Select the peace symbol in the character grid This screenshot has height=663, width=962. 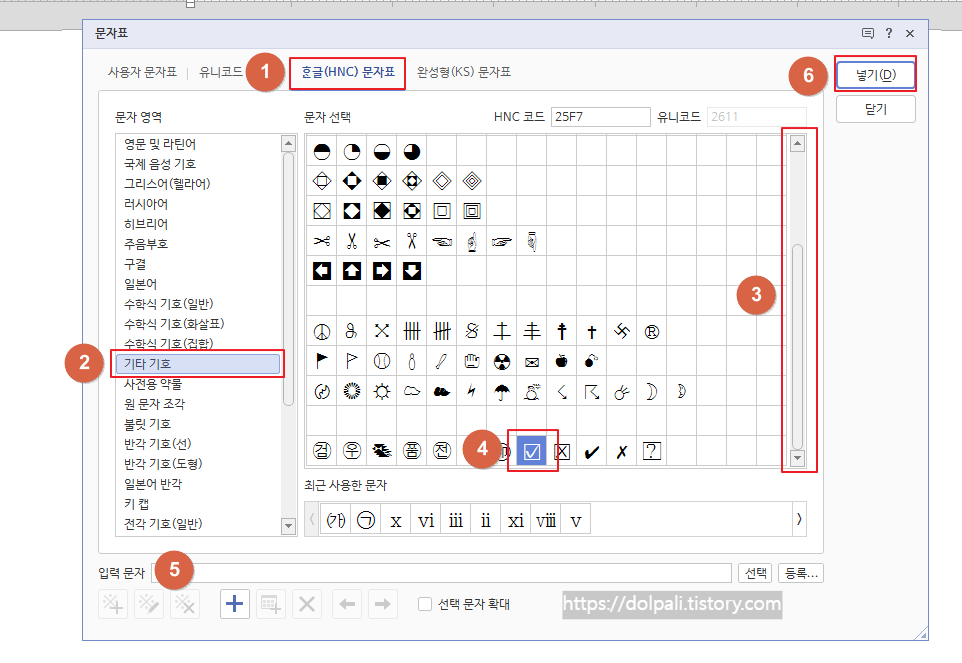321,331
